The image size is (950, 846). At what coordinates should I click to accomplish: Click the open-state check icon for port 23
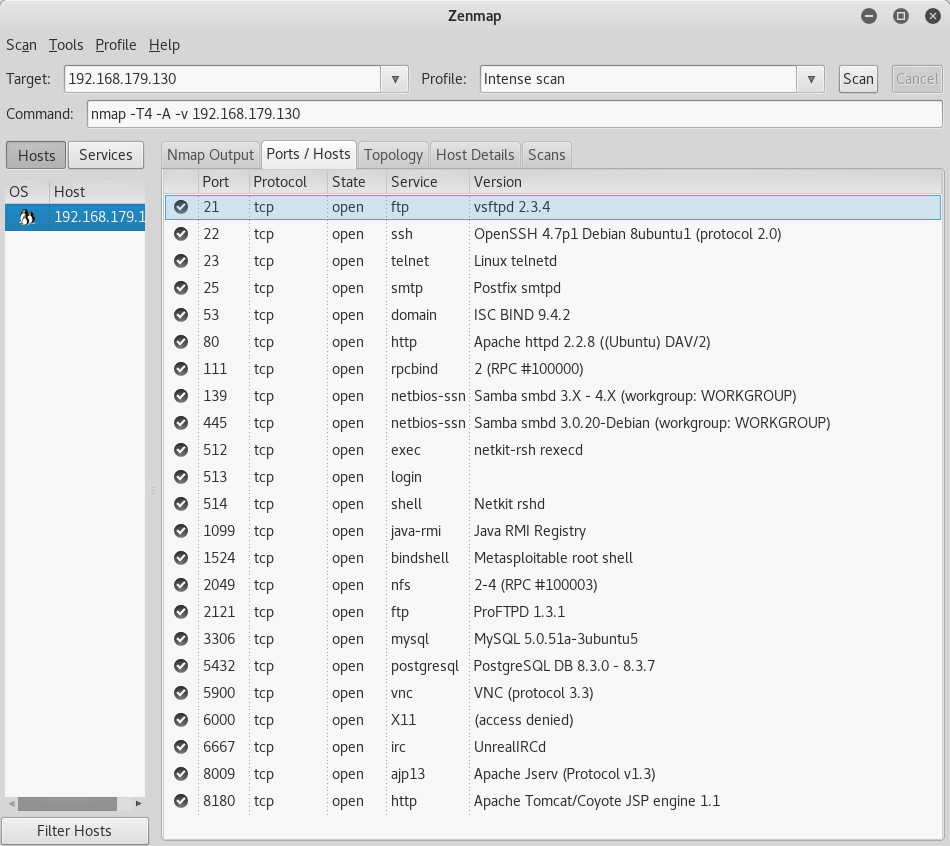181,261
